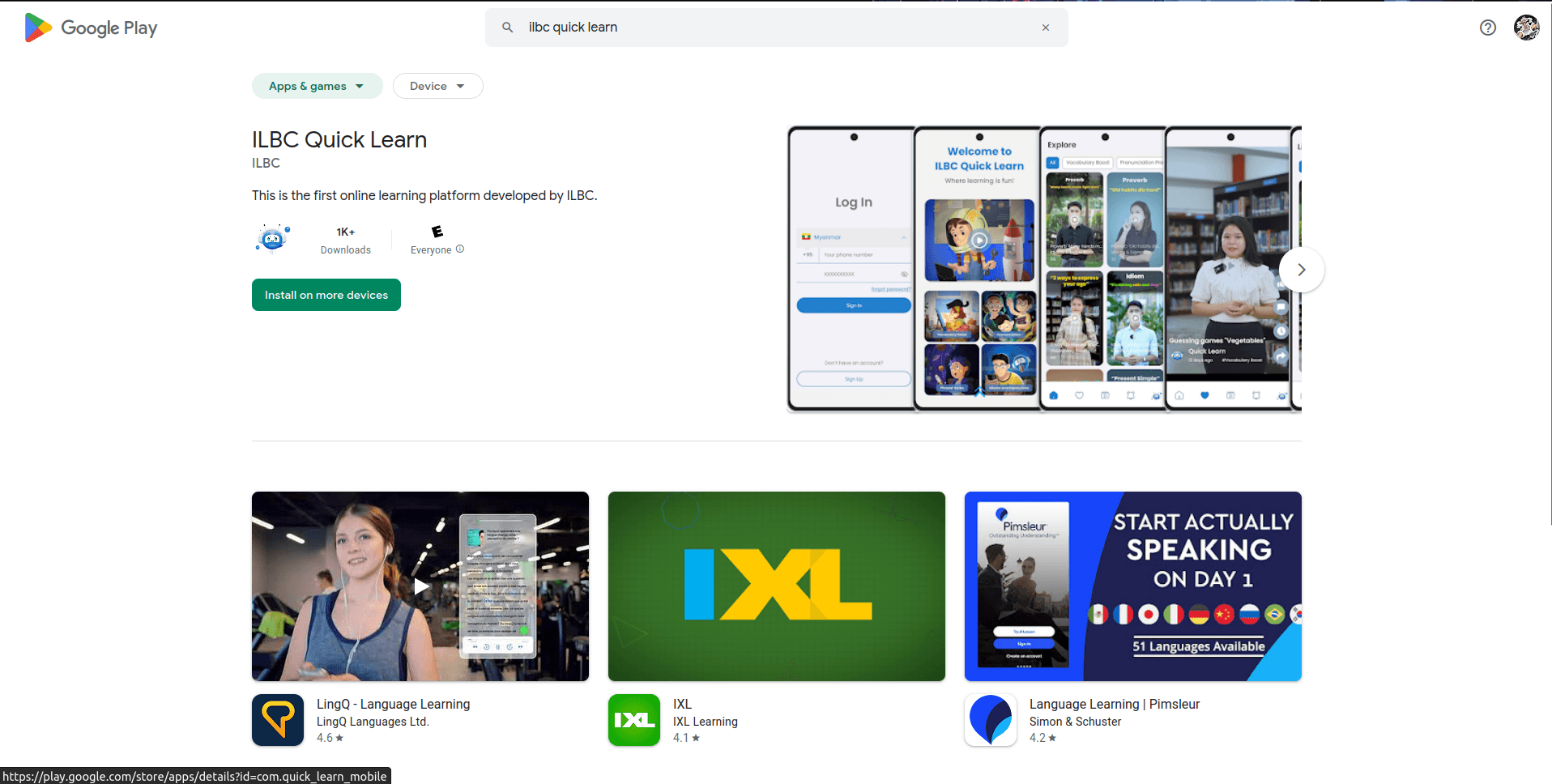Screen dimensions: 1552x784
Task: Click the app description sentence
Action: [x=424, y=195]
